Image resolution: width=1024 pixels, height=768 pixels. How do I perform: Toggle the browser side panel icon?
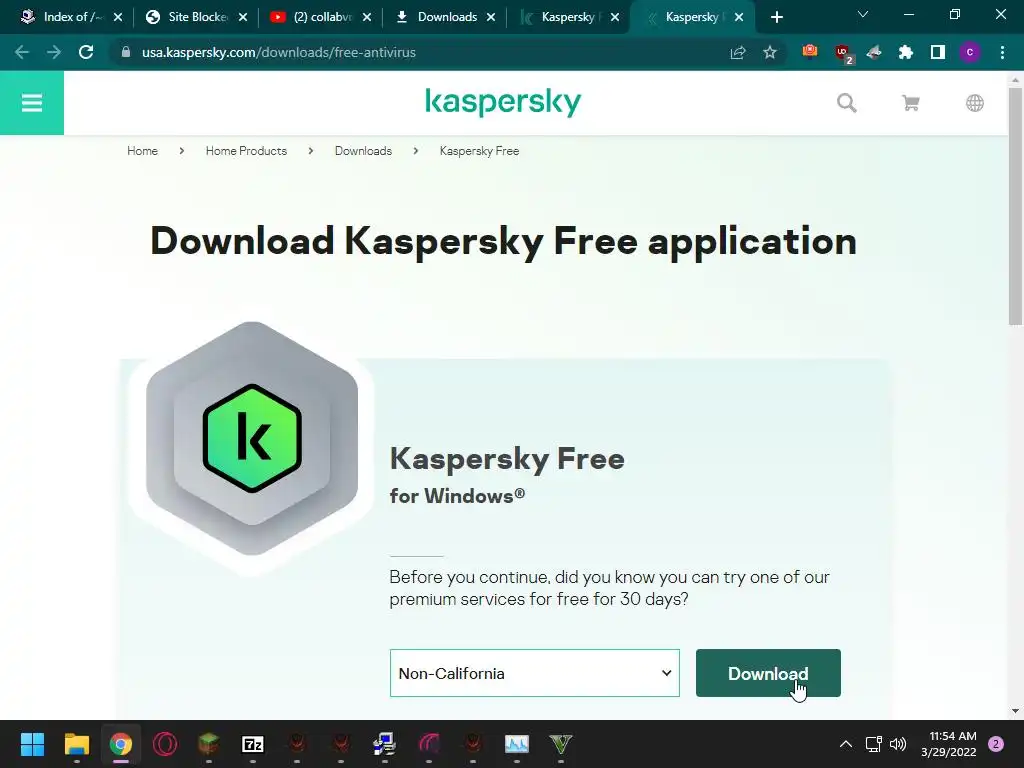click(938, 52)
